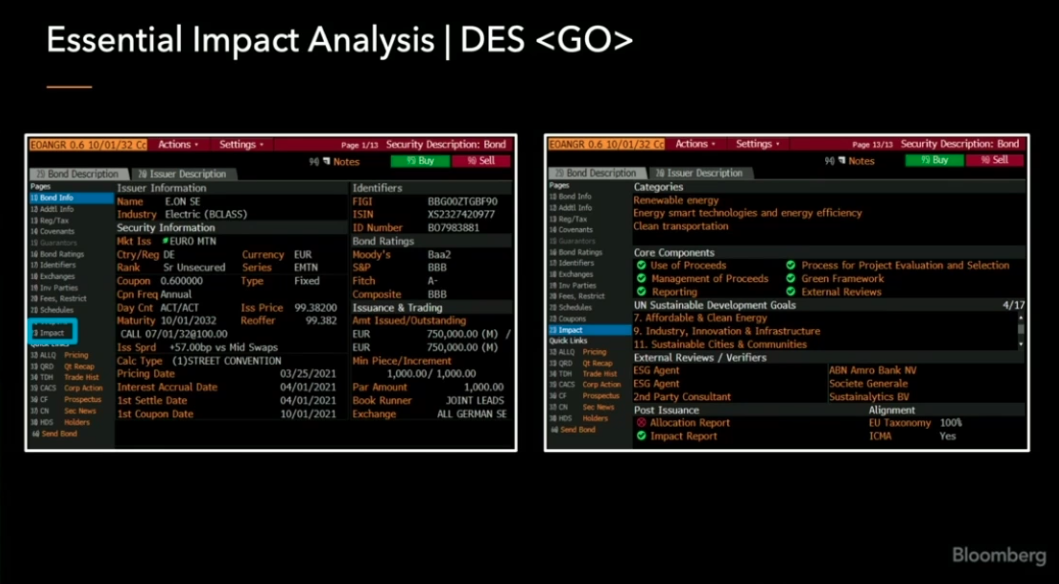This screenshot has width=1059, height=584.
Task: Click Renewable energy category
Action: click(676, 201)
